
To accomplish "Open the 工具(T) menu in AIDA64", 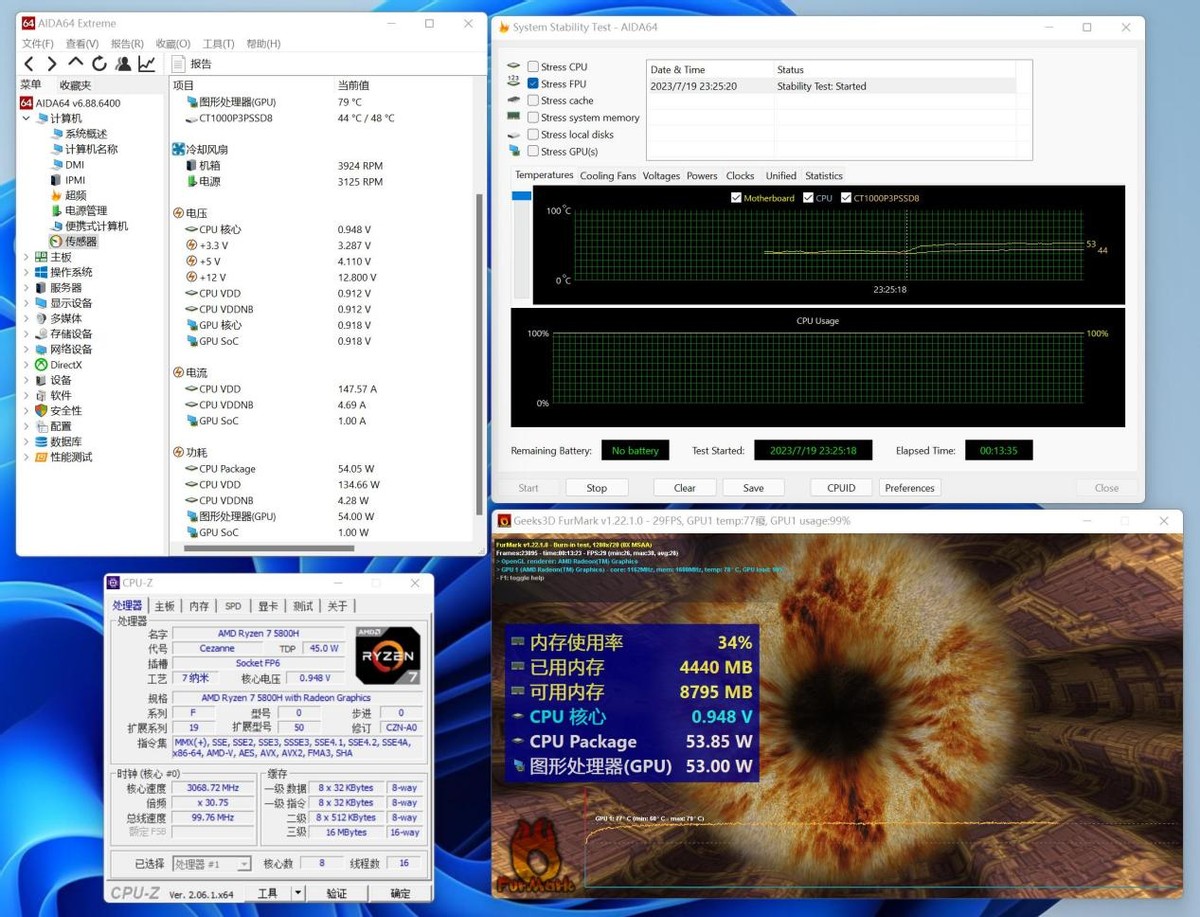I will (217, 44).
